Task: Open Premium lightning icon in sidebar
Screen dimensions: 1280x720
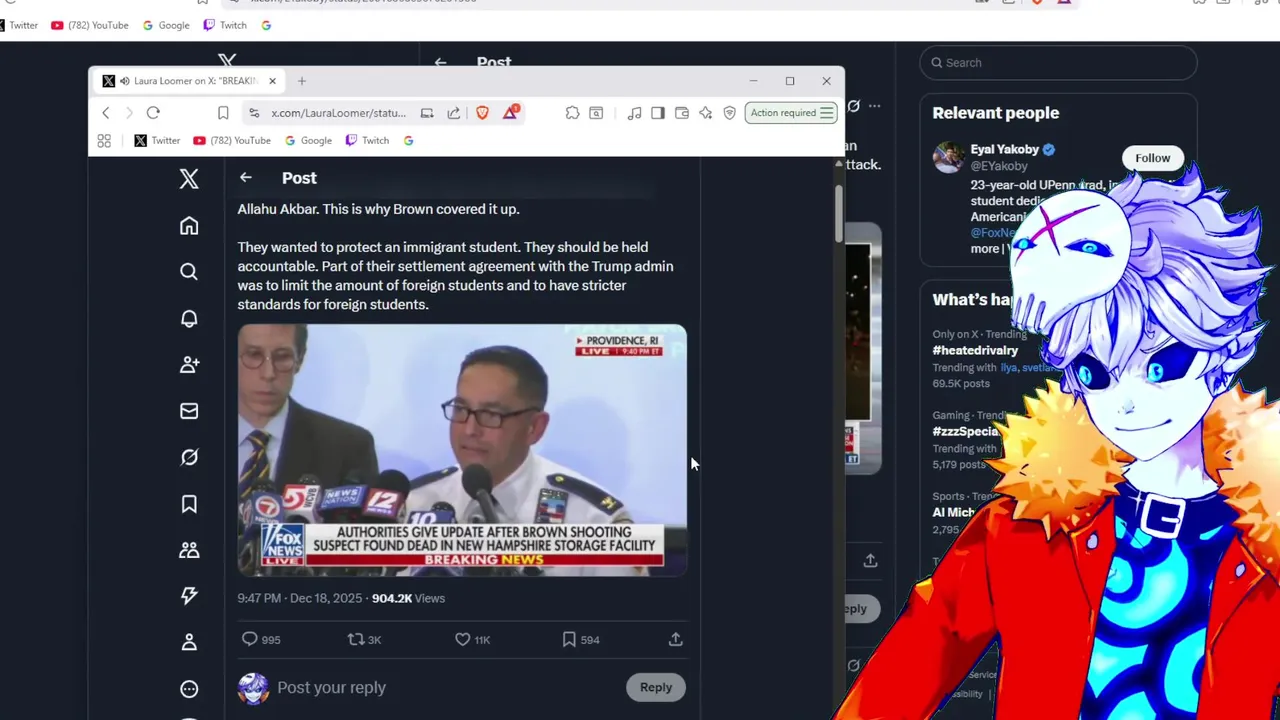Action: (189, 596)
